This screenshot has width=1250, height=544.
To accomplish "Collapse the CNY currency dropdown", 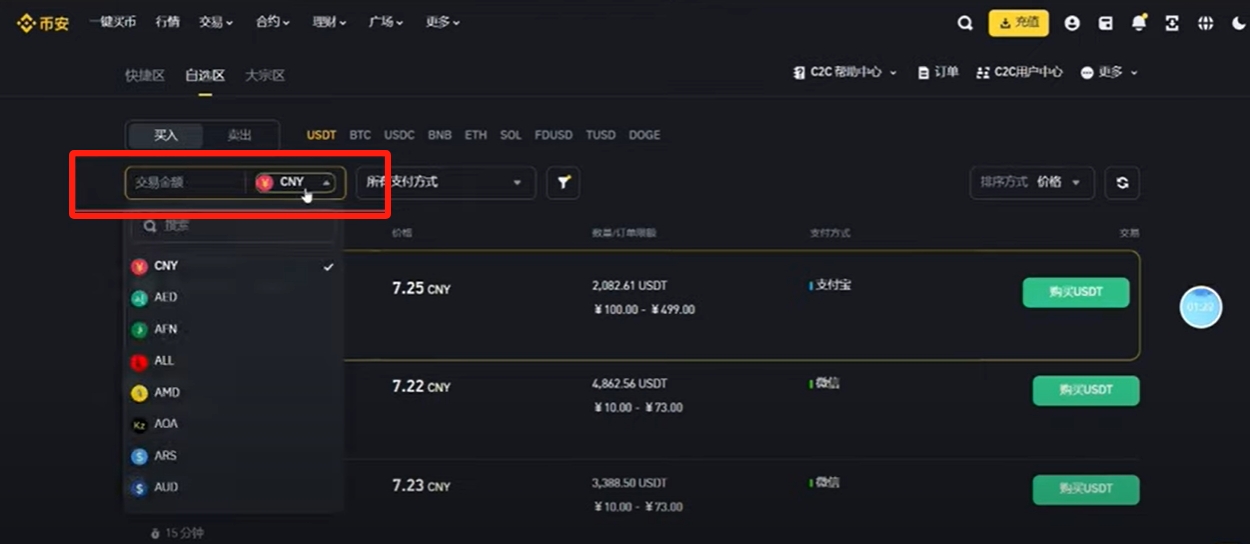I will tap(295, 182).
